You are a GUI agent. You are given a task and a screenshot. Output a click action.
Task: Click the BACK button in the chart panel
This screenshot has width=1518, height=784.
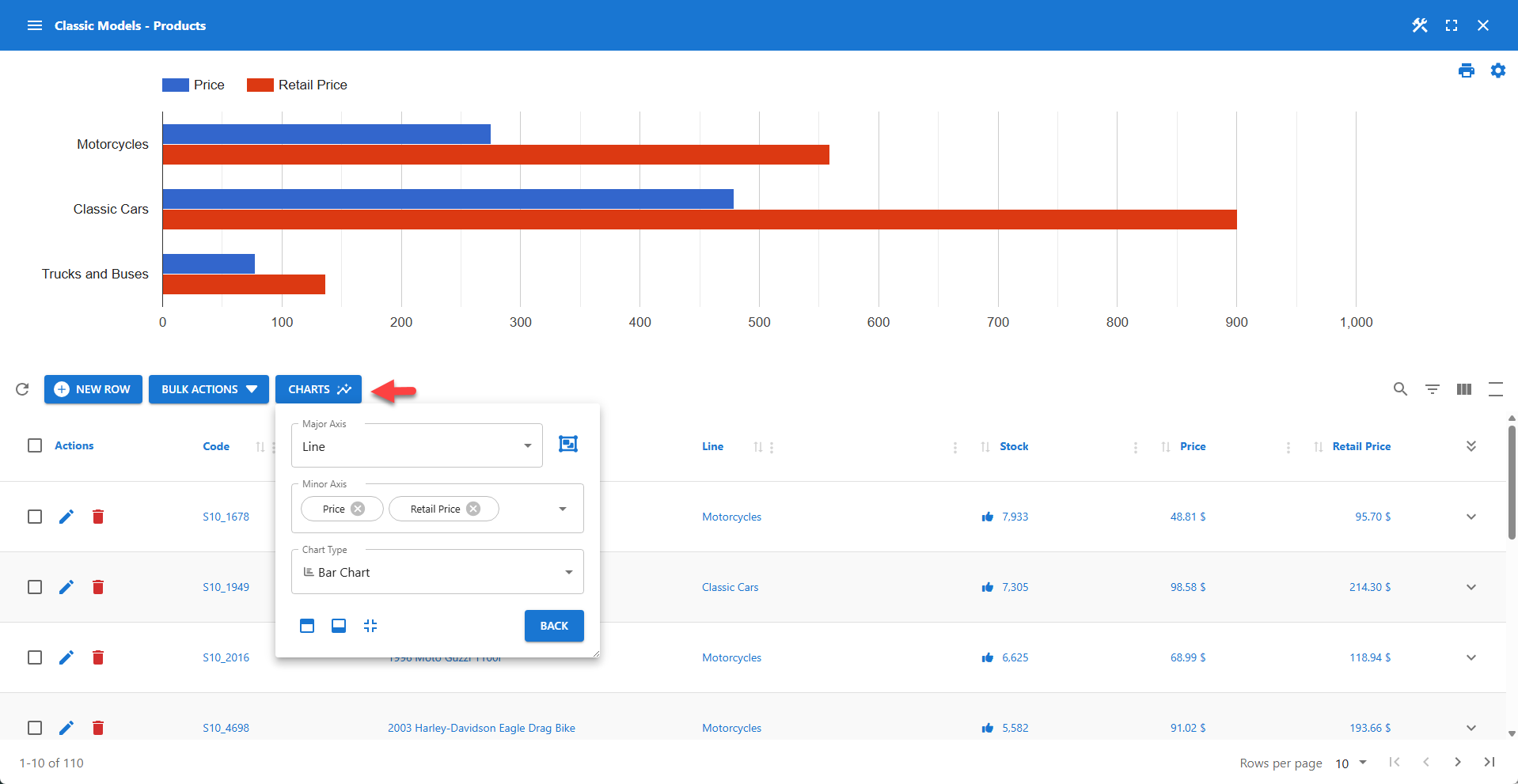tap(553, 626)
